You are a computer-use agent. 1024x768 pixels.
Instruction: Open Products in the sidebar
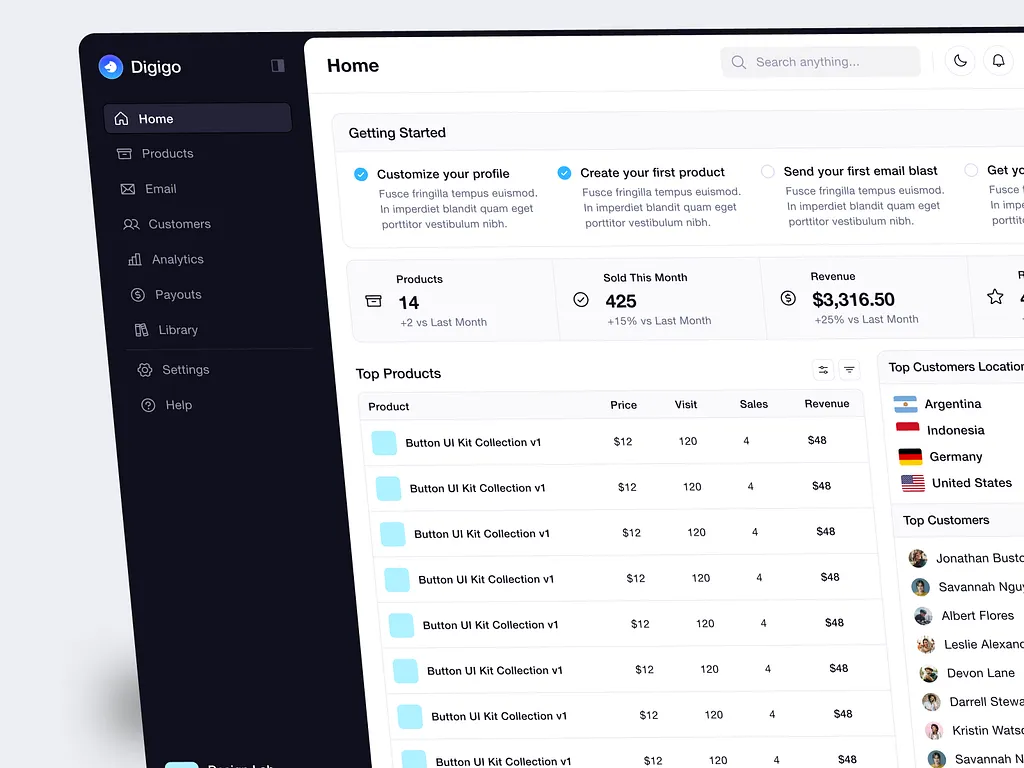(167, 154)
